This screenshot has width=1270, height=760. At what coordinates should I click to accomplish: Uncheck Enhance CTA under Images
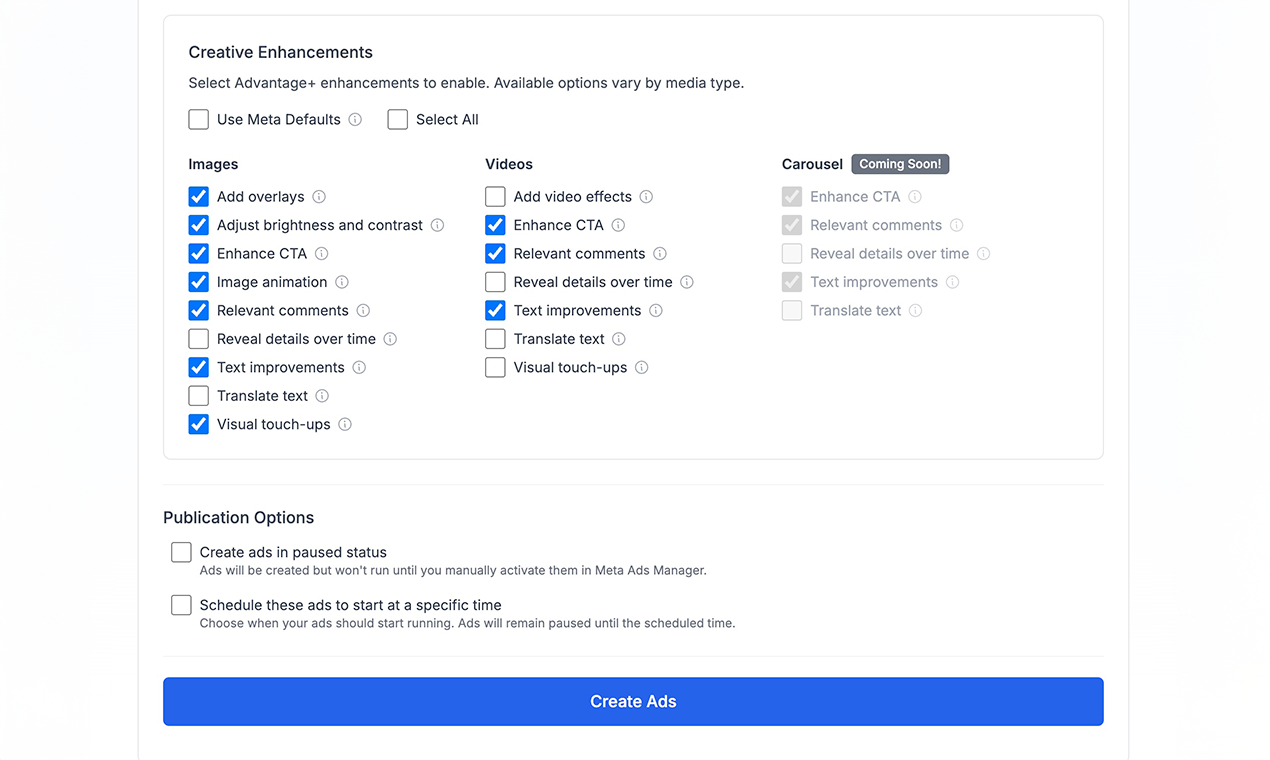198,253
